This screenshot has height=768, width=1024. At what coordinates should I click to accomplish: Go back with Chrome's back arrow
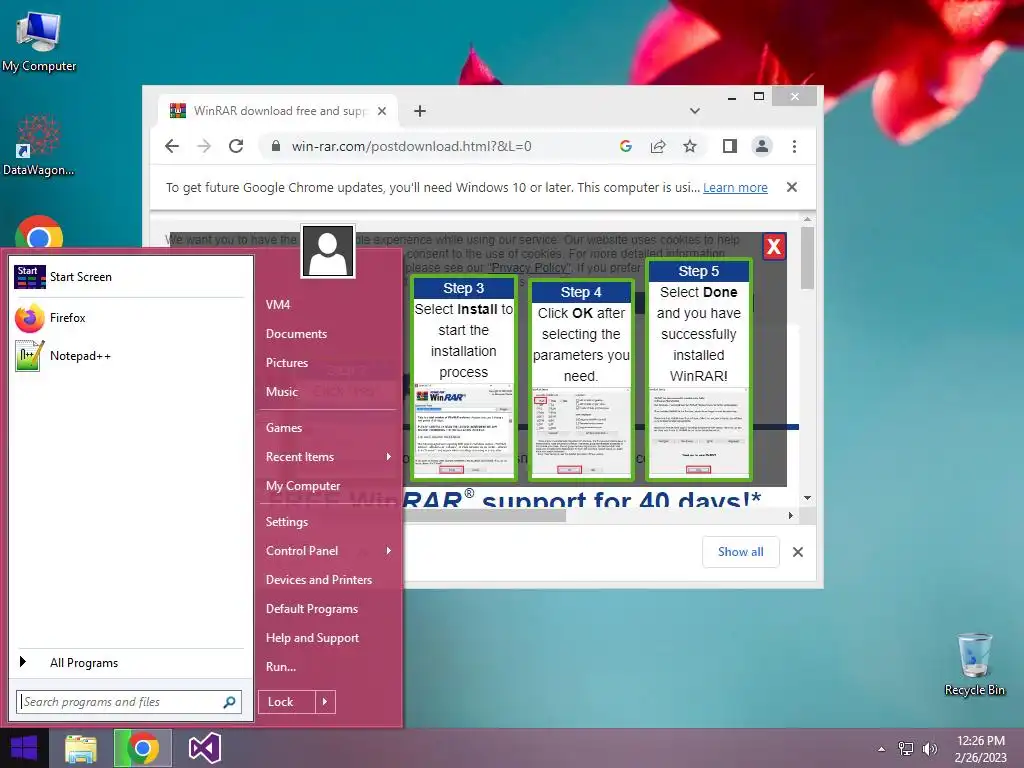click(172, 146)
